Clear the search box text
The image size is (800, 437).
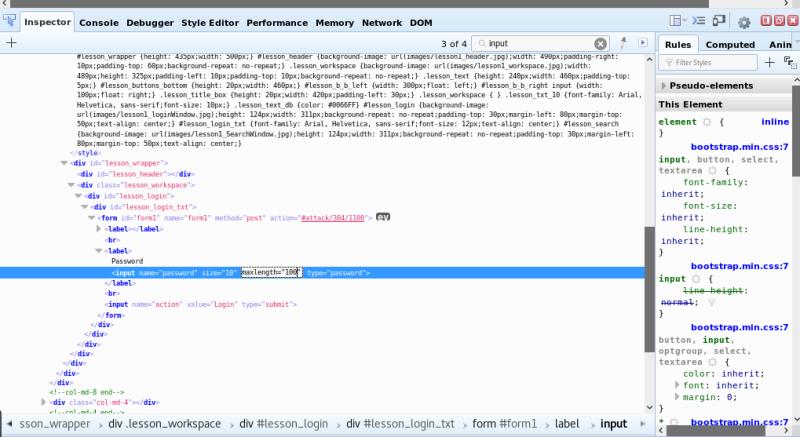pos(601,44)
